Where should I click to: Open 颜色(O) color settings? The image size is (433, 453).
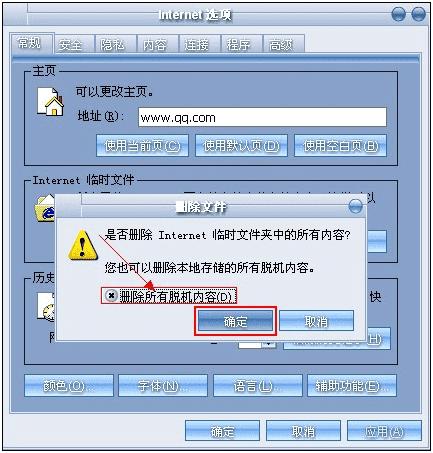click(x=69, y=386)
